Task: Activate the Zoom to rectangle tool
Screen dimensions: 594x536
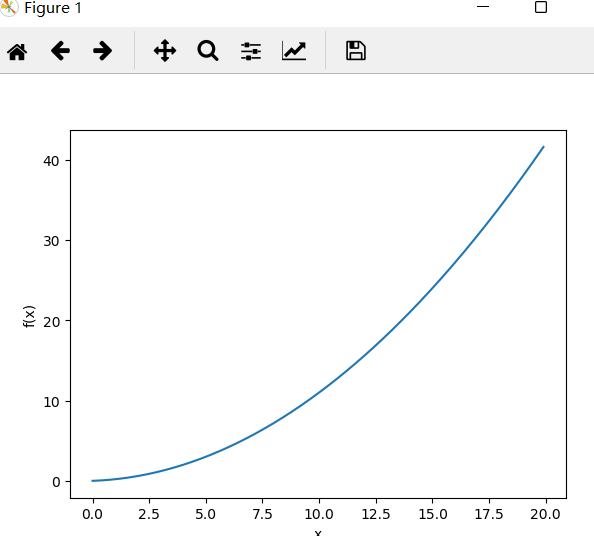Action: 208,51
